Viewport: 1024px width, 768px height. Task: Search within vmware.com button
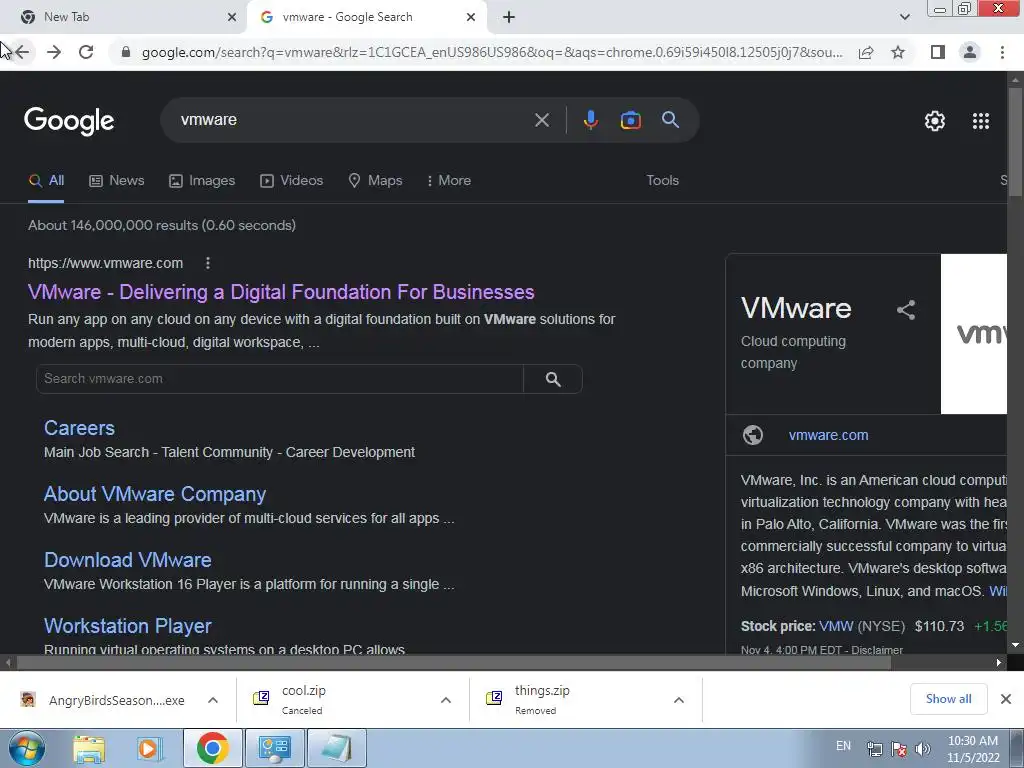point(552,379)
